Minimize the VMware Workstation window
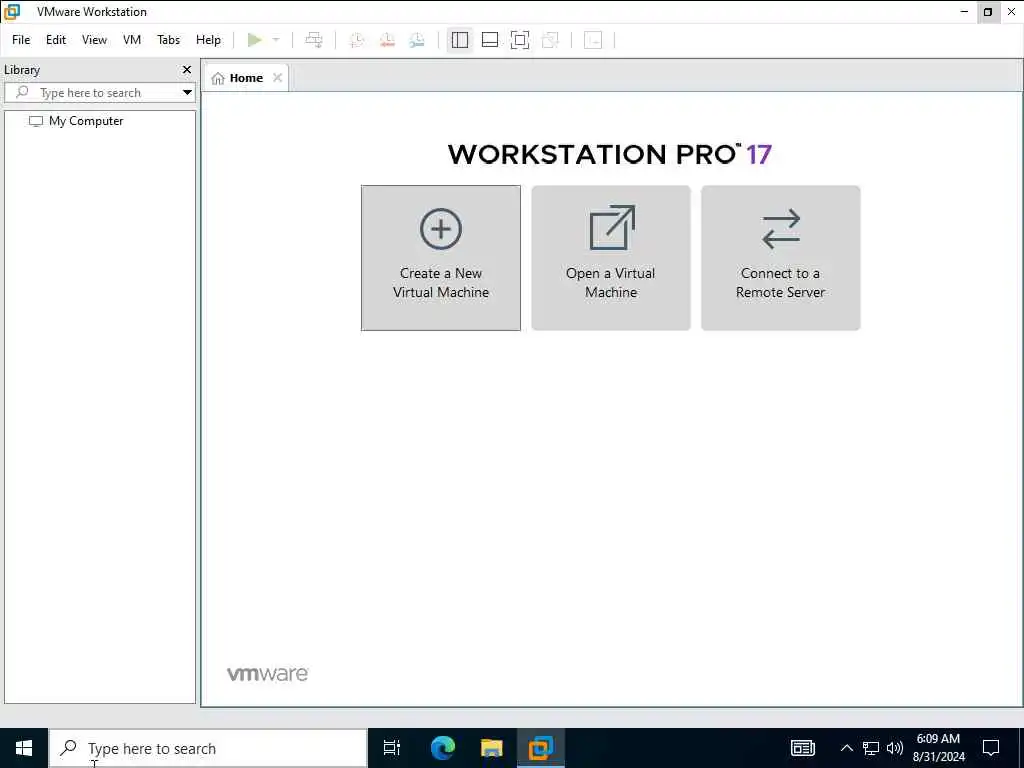 (x=965, y=12)
